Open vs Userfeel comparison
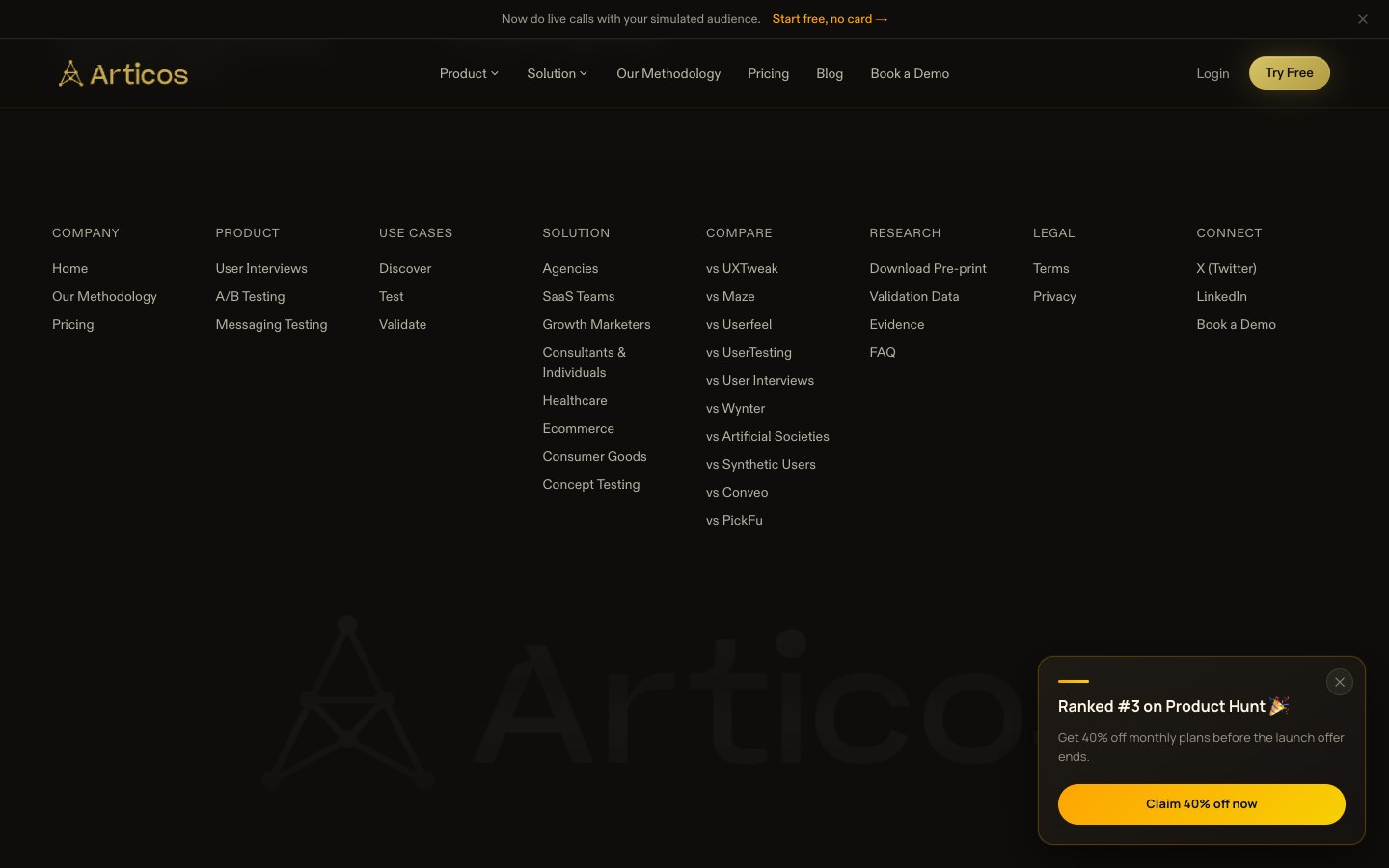The height and width of the screenshot is (868, 1389). (739, 324)
